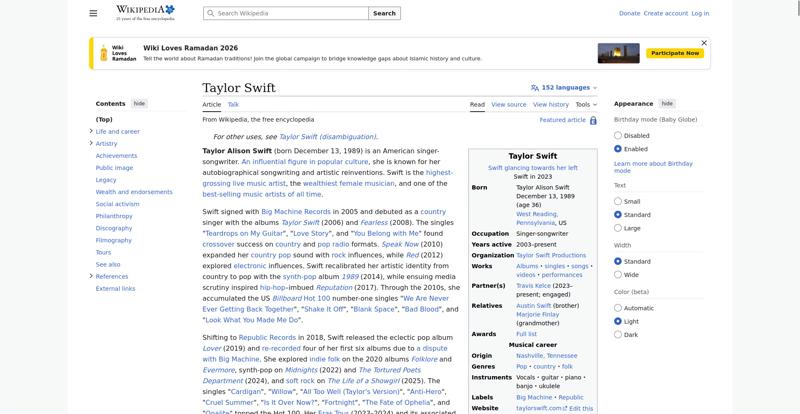
Task: Click the magnifier icon in the search box
Action: pos(210,14)
